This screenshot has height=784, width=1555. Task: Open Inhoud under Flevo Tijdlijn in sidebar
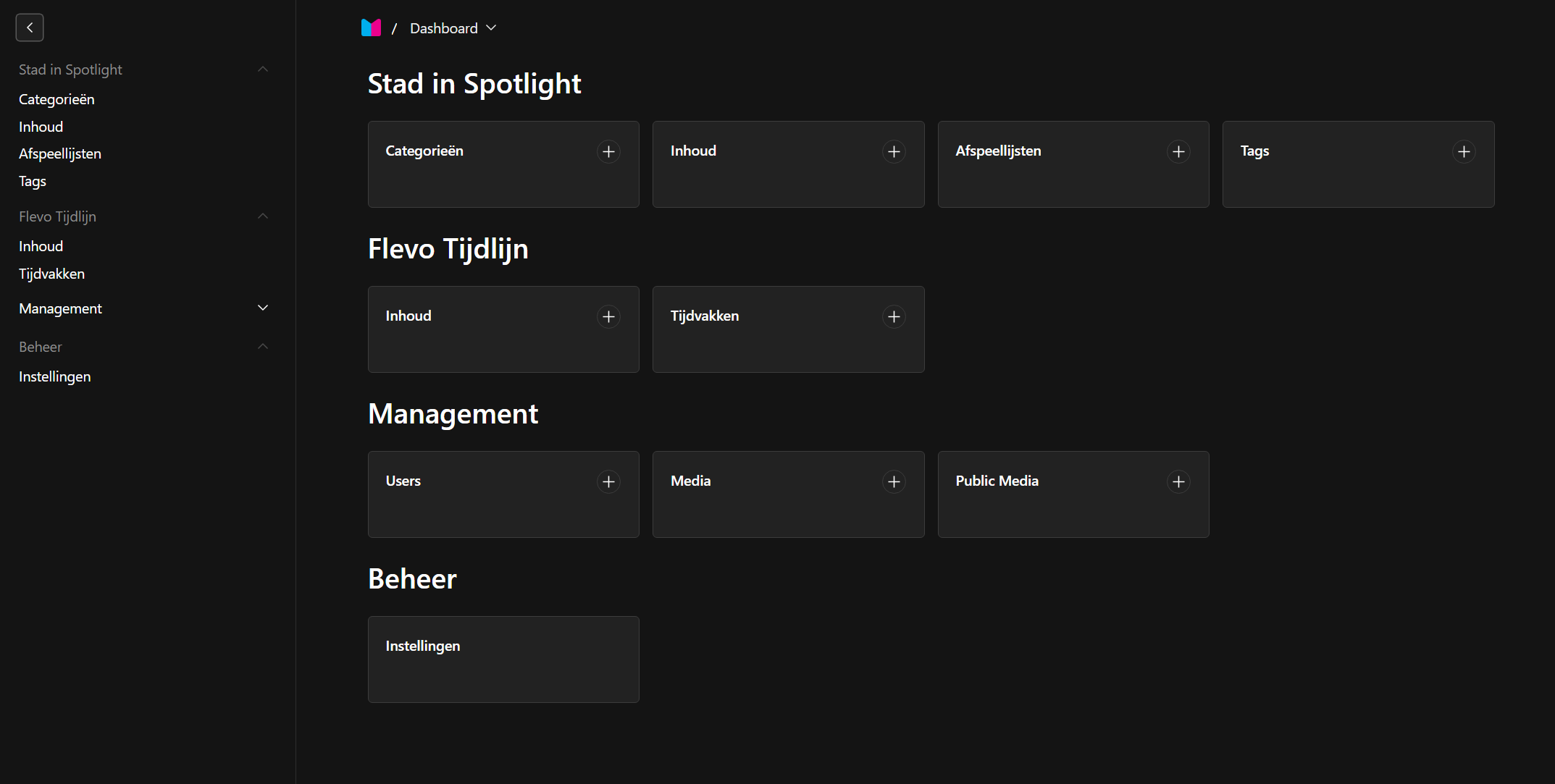(41, 246)
